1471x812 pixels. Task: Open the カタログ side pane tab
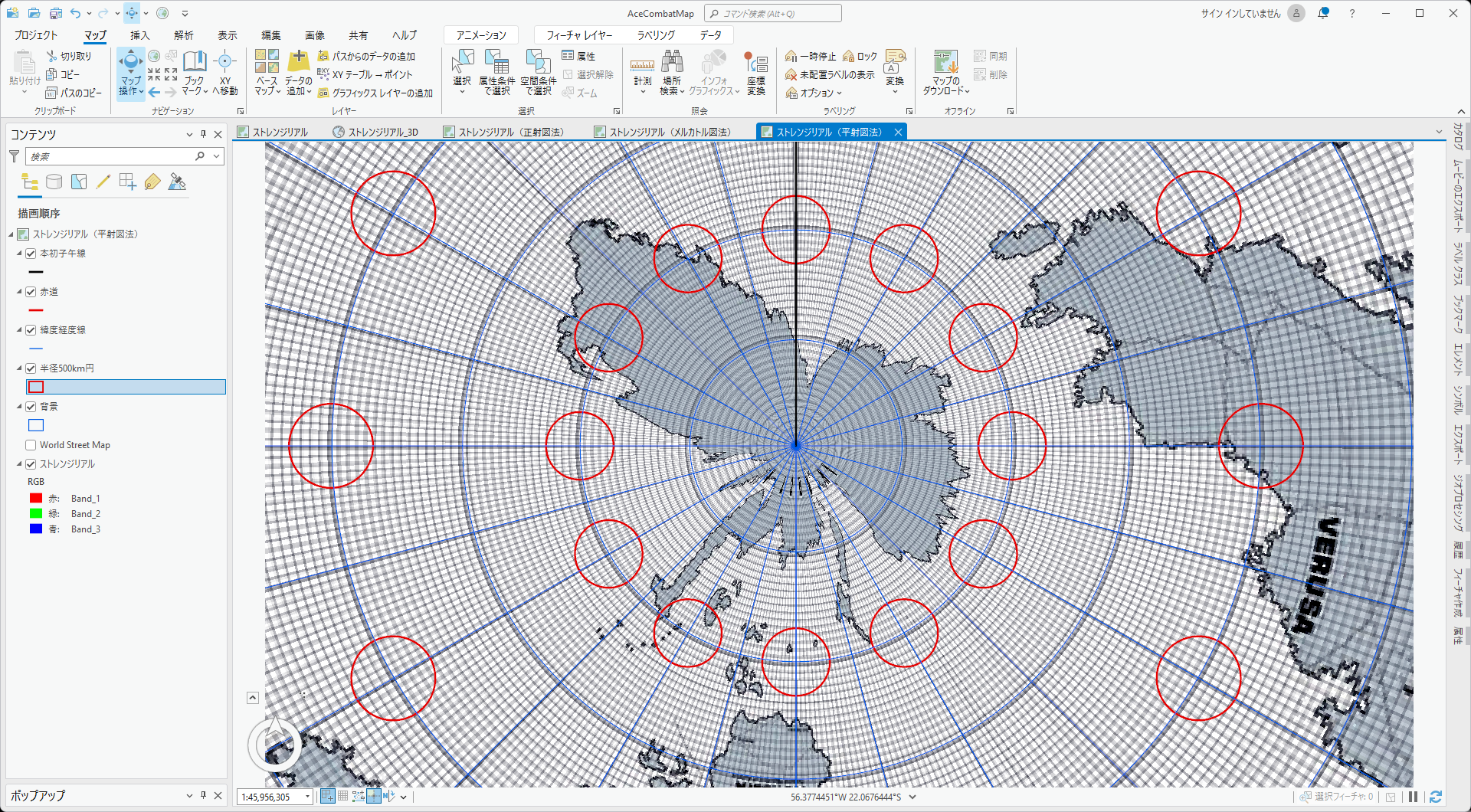coord(1457,136)
